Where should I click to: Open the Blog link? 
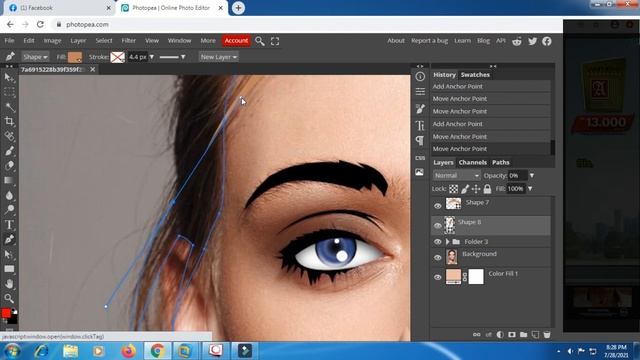pyautogui.click(x=483, y=41)
